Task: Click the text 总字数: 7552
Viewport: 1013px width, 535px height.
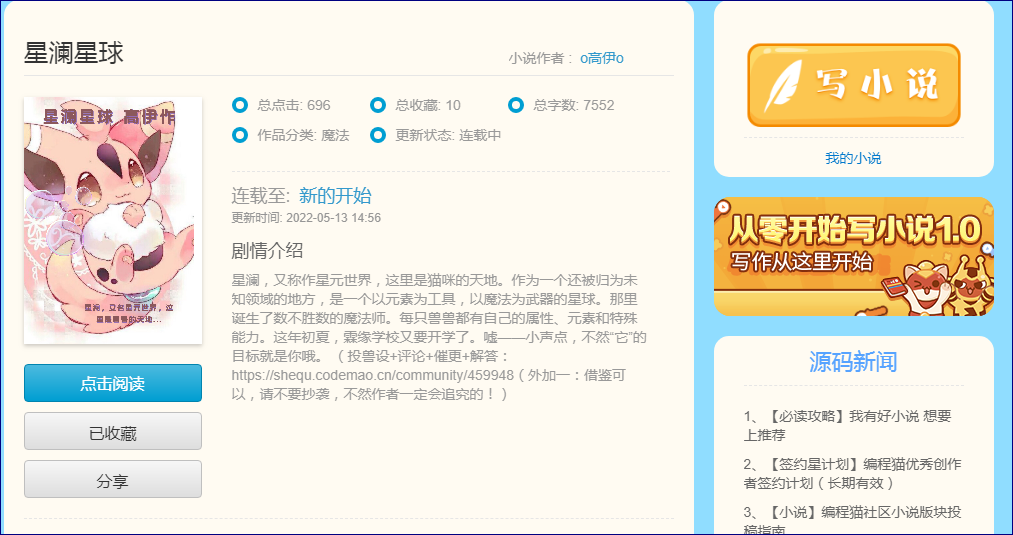Action: click(574, 105)
